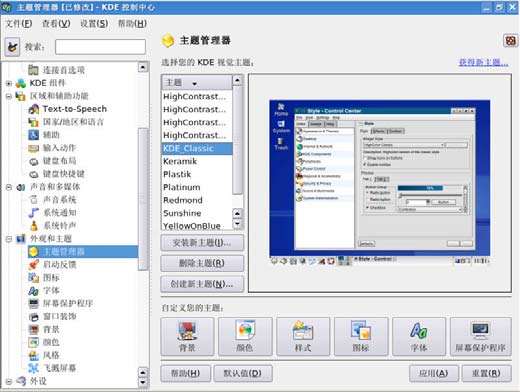The image size is (520, 392).
Task: Click in the 搜索 search field
Action: tap(100, 47)
